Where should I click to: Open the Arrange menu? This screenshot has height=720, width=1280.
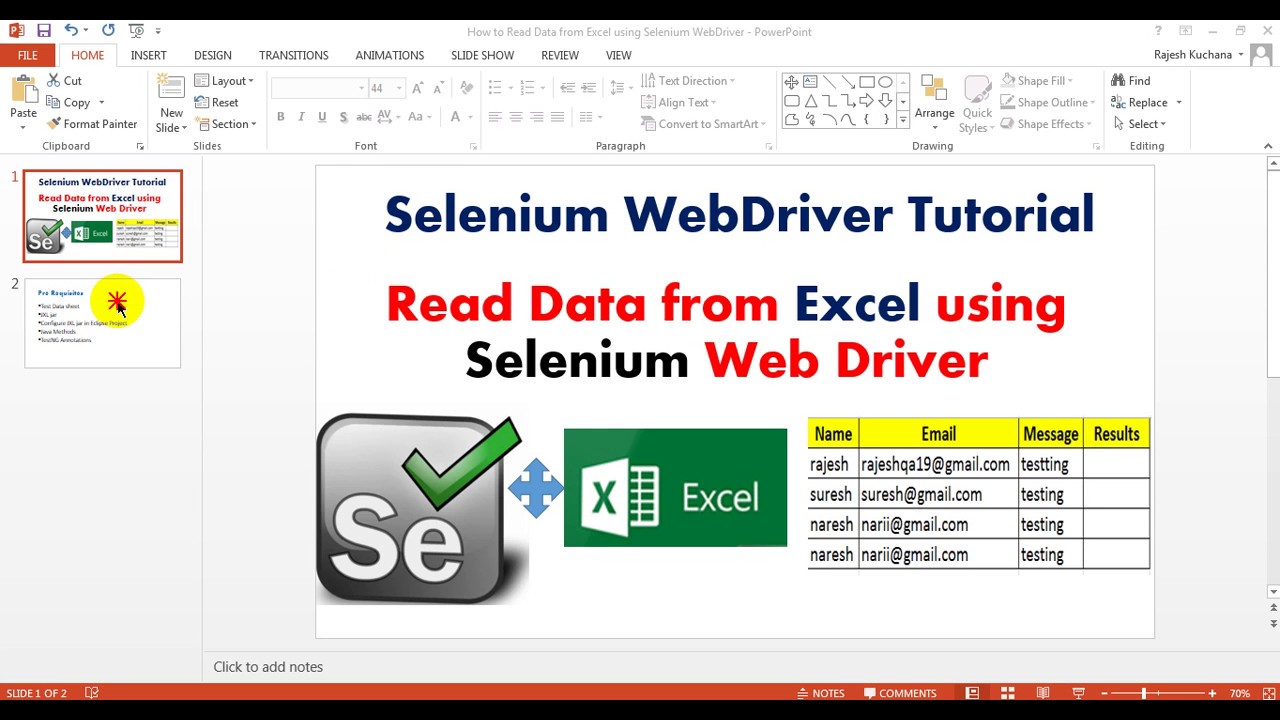(934, 102)
